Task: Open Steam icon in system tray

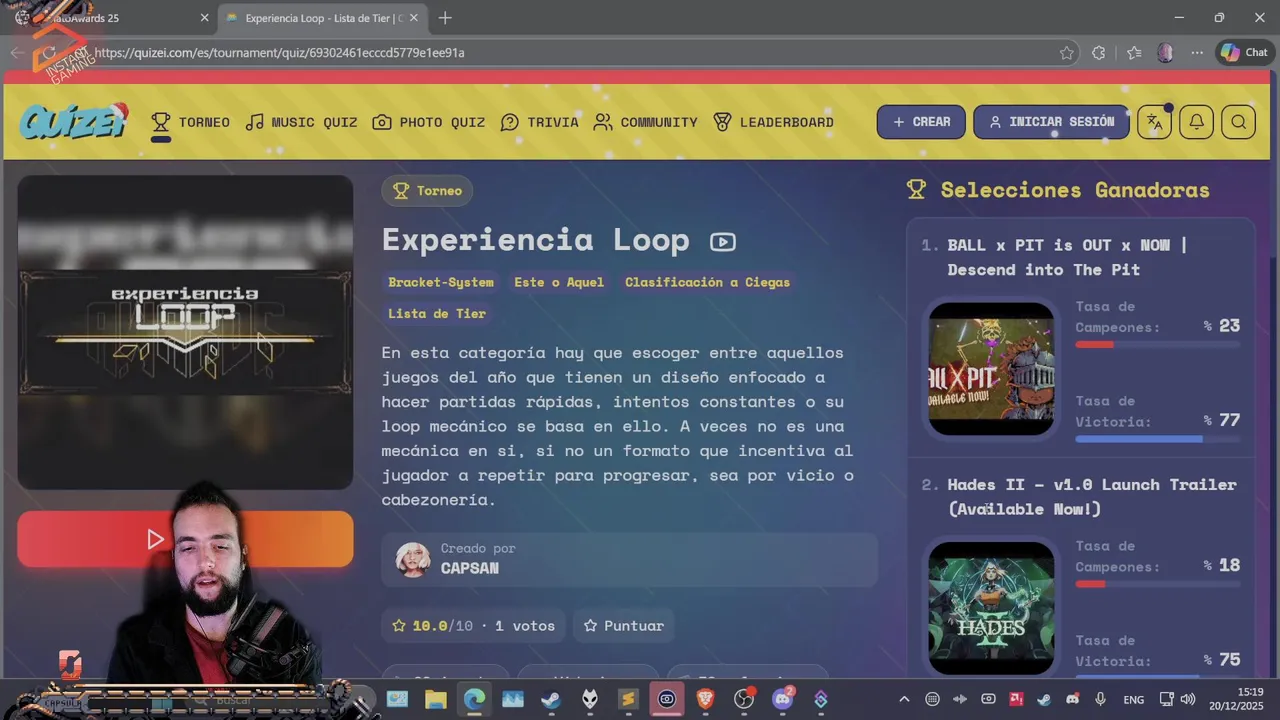Action: point(1044,699)
